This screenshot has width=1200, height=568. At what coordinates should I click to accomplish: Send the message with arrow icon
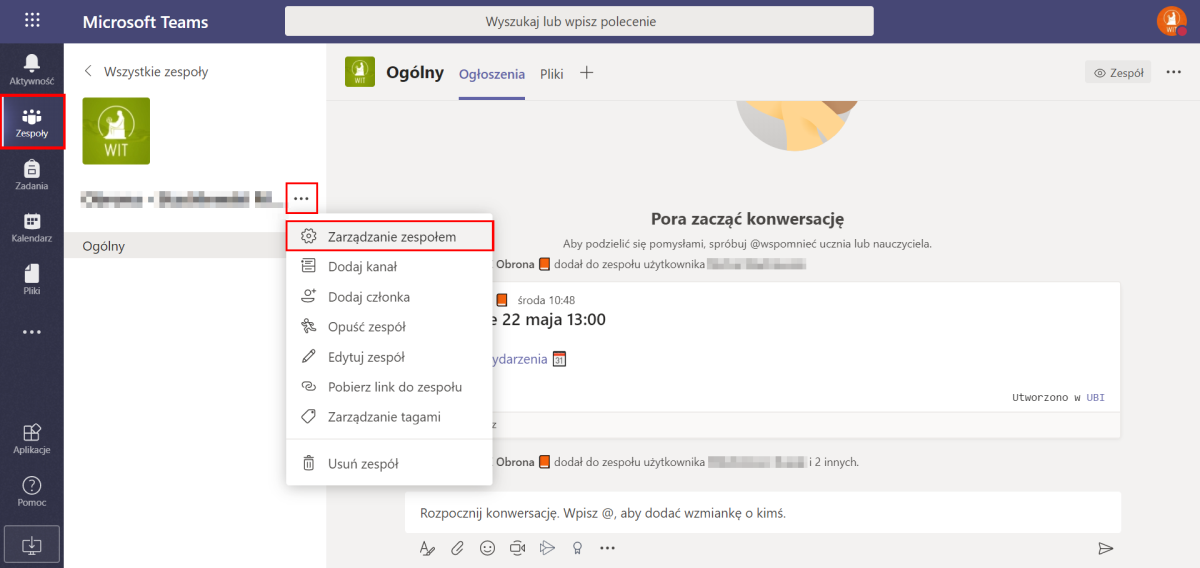click(1105, 548)
